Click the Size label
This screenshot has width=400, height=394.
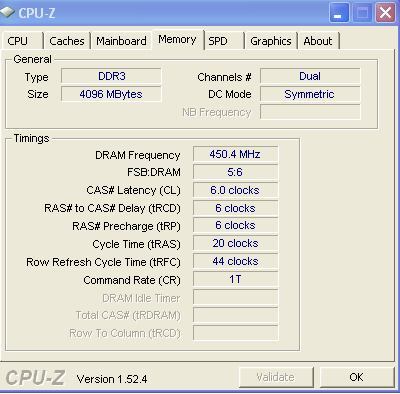point(38,94)
